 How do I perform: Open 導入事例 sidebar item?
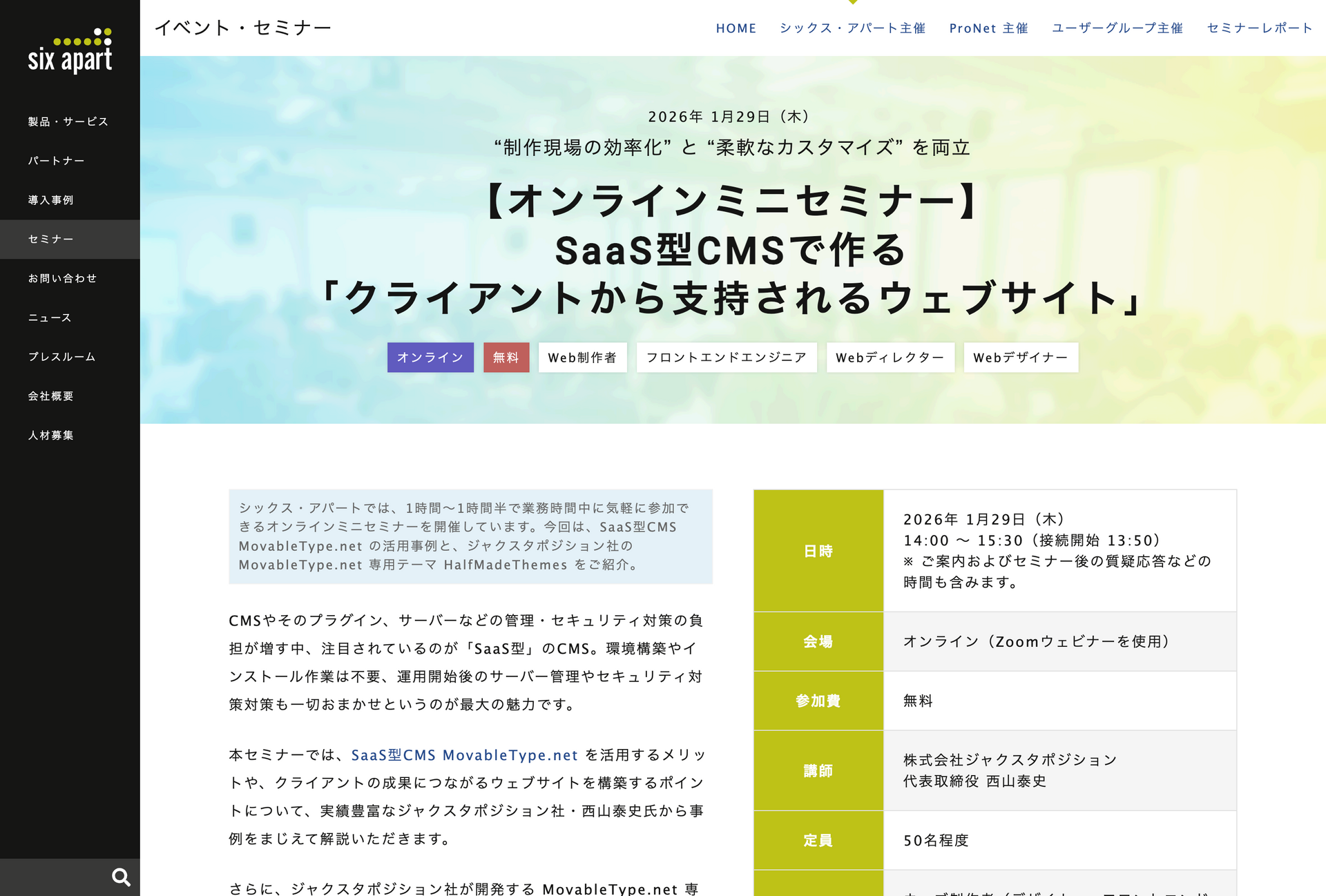pyautogui.click(x=51, y=200)
